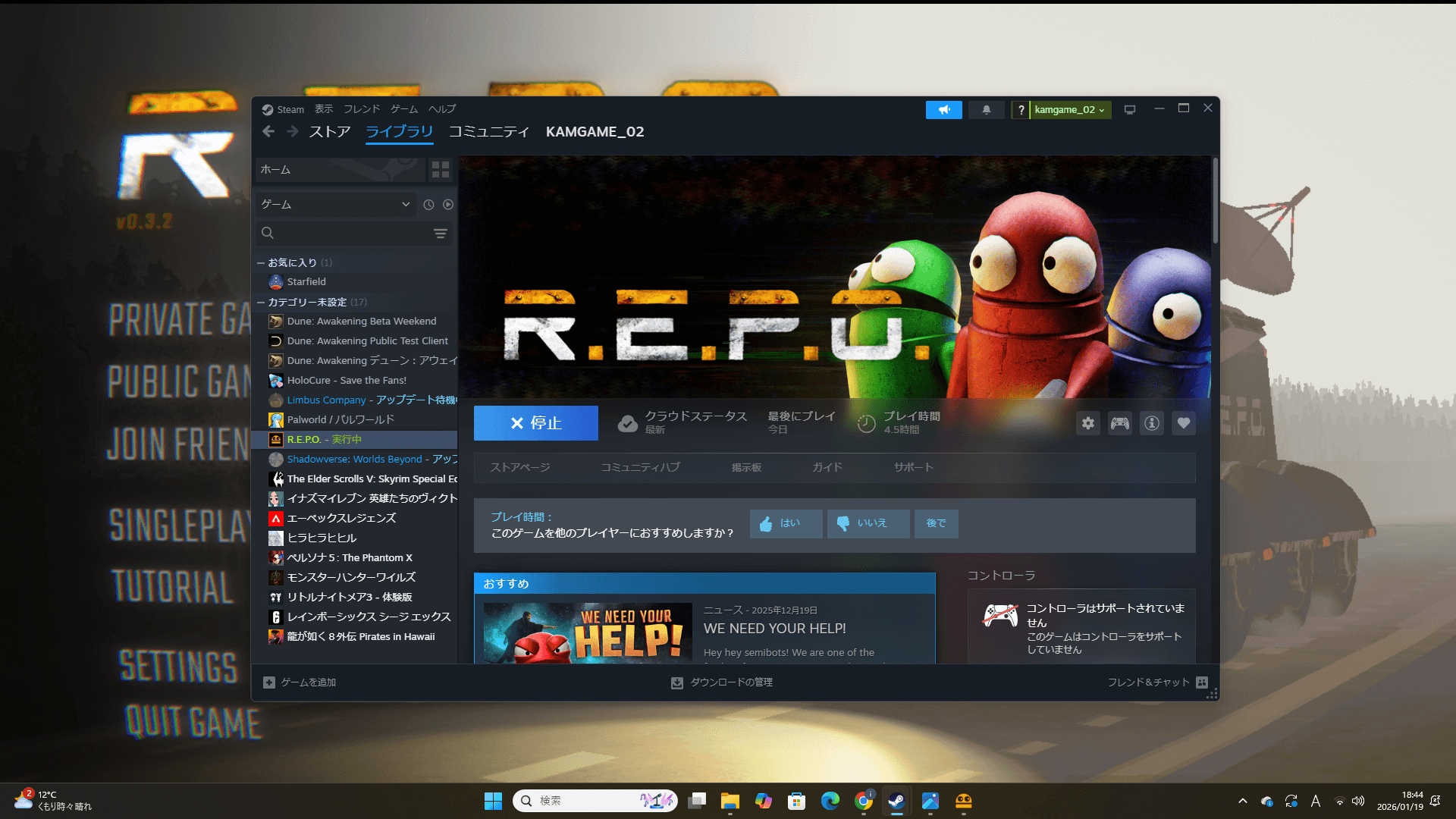The width and height of the screenshot is (1456, 819).
Task: Open kamgame_02 account dropdown
Action: [x=1068, y=110]
